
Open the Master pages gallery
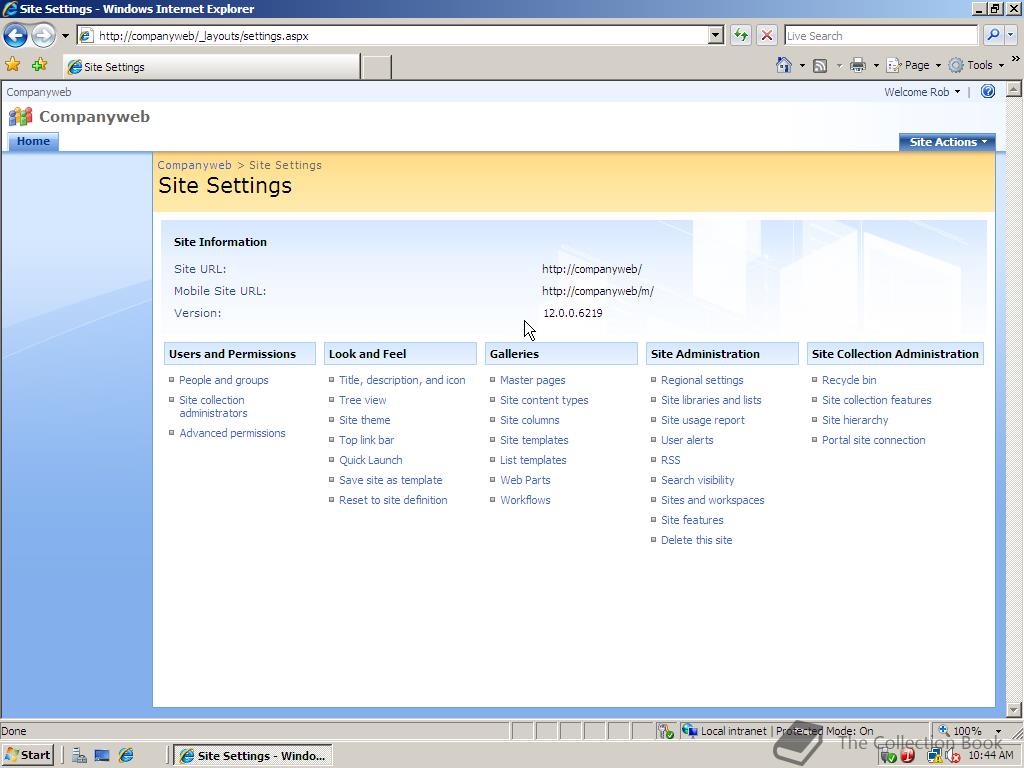click(533, 380)
